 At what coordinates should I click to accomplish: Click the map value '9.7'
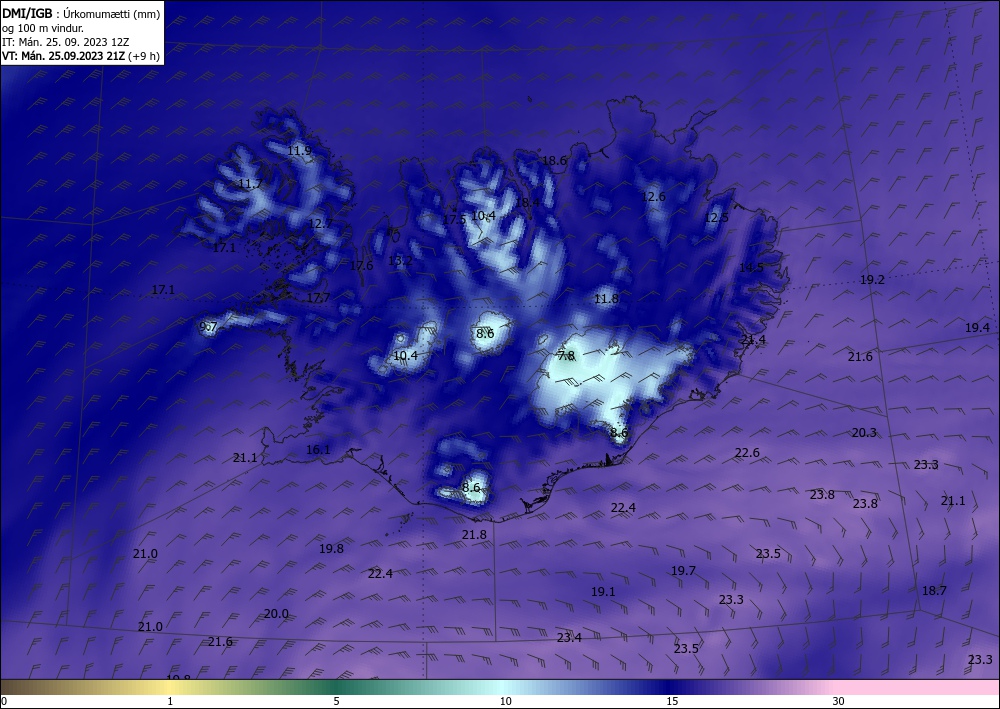(x=209, y=326)
